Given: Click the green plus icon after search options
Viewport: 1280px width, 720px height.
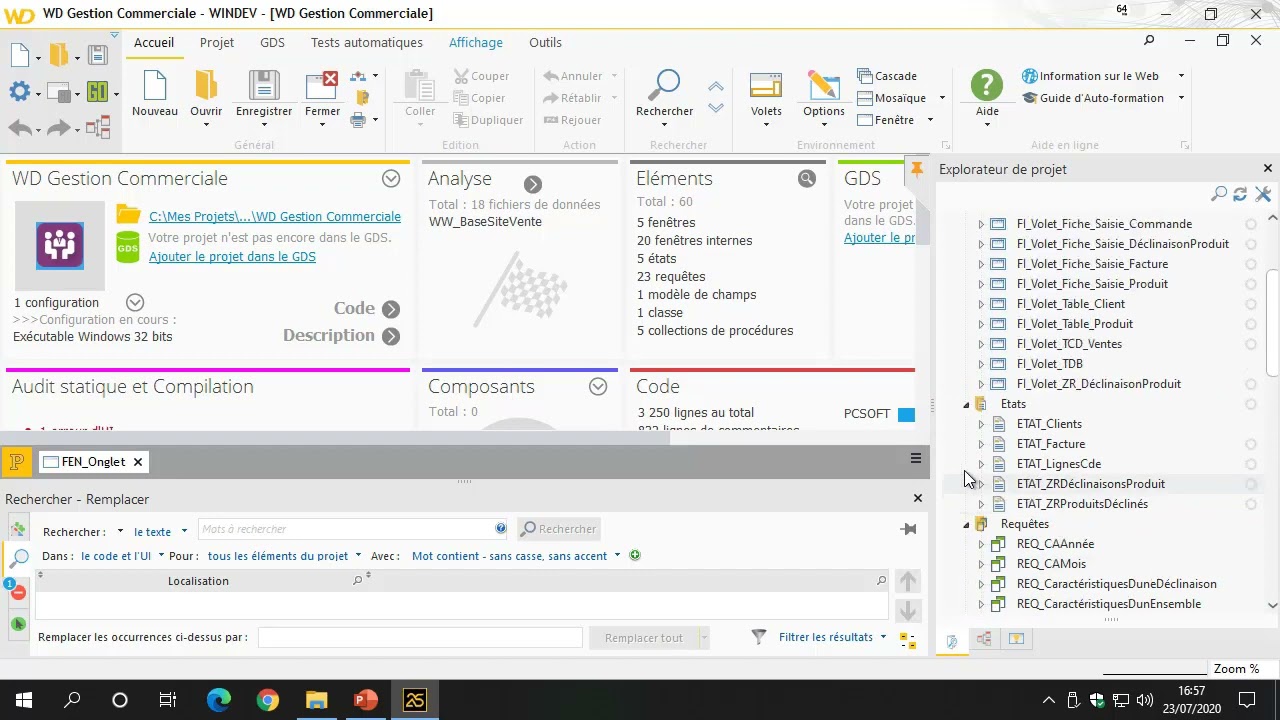Looking at the screenshot, I should pos(635,556).
